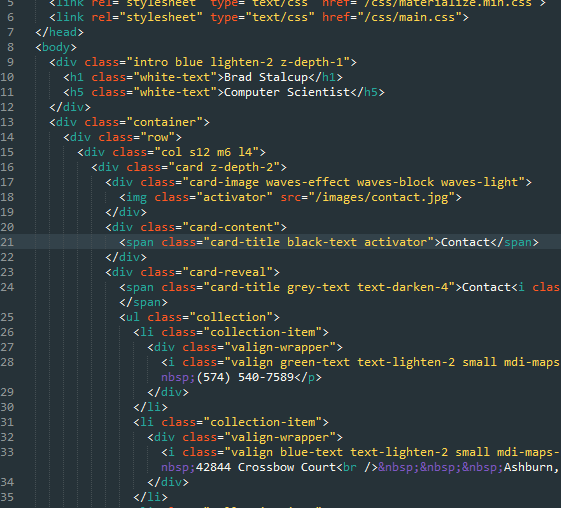The image size is (561, 508).
Task: Click "collection-item" class on line 31
Action: click(263, 422)
